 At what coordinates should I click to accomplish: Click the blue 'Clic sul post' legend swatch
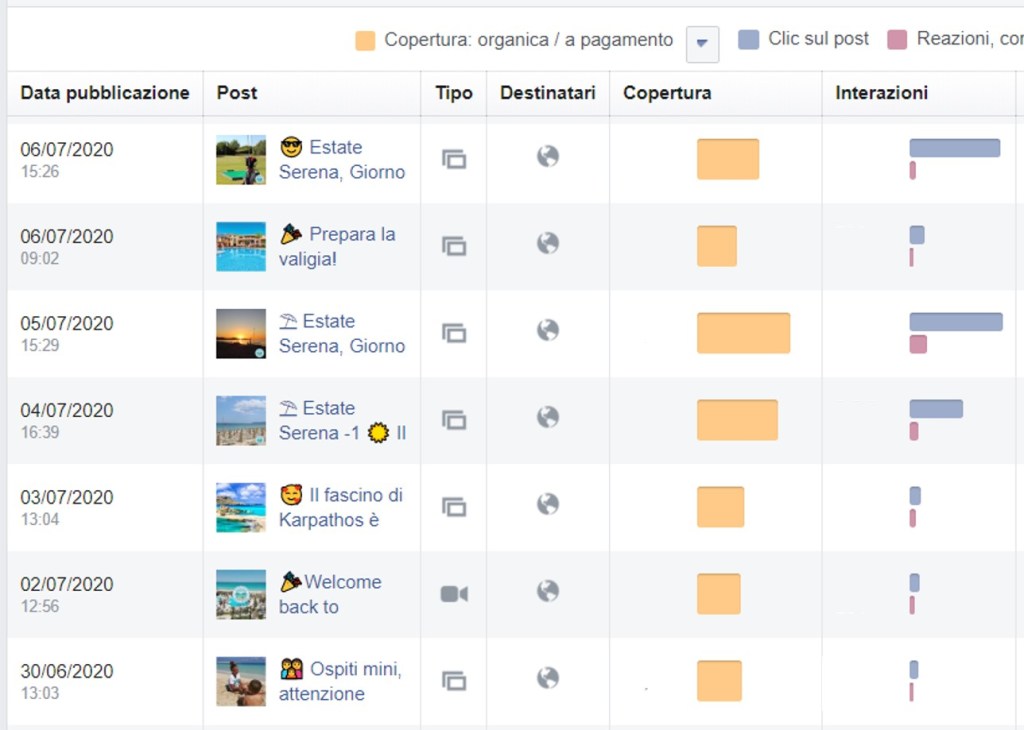point(749,39)
